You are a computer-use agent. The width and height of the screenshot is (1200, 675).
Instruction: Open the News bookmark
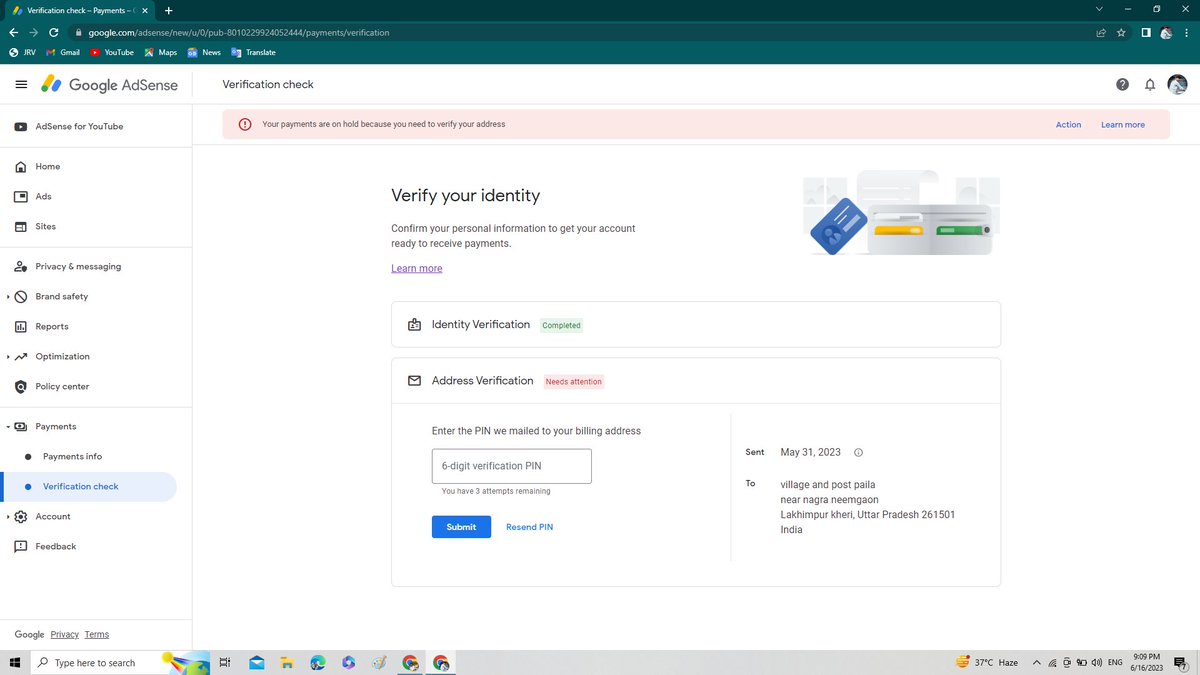click(x=204, y=52)
